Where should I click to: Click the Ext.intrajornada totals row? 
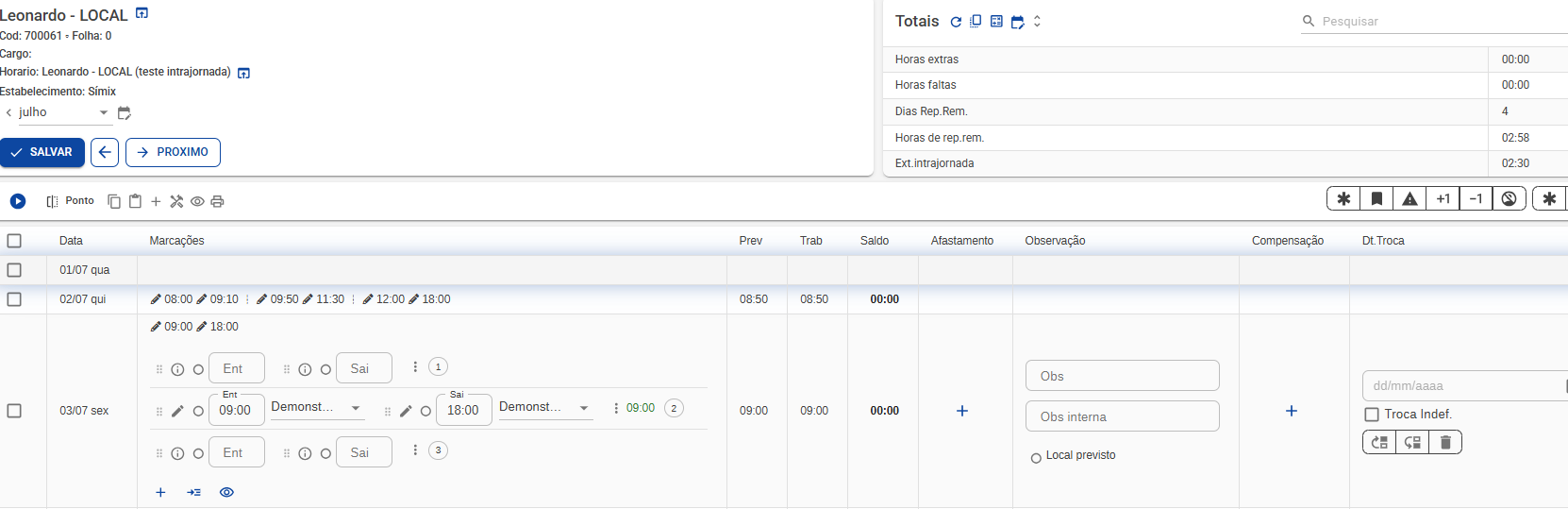pyautogui.click(x=1226, y=163)
